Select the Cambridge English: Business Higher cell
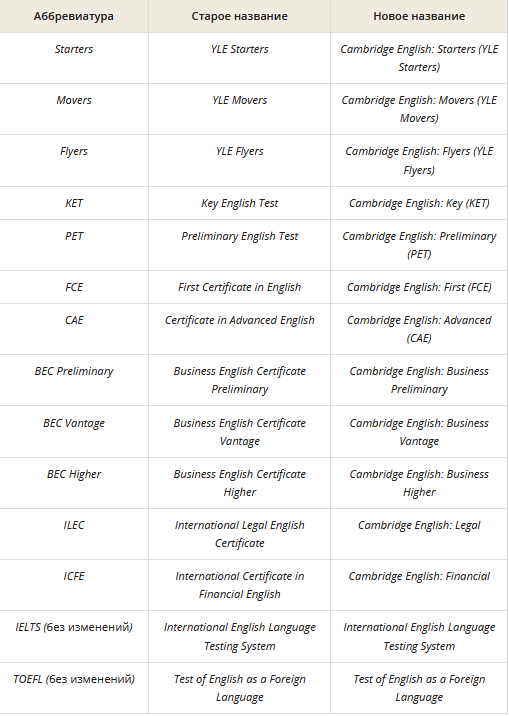509x716 pixels. coord(419,483)
